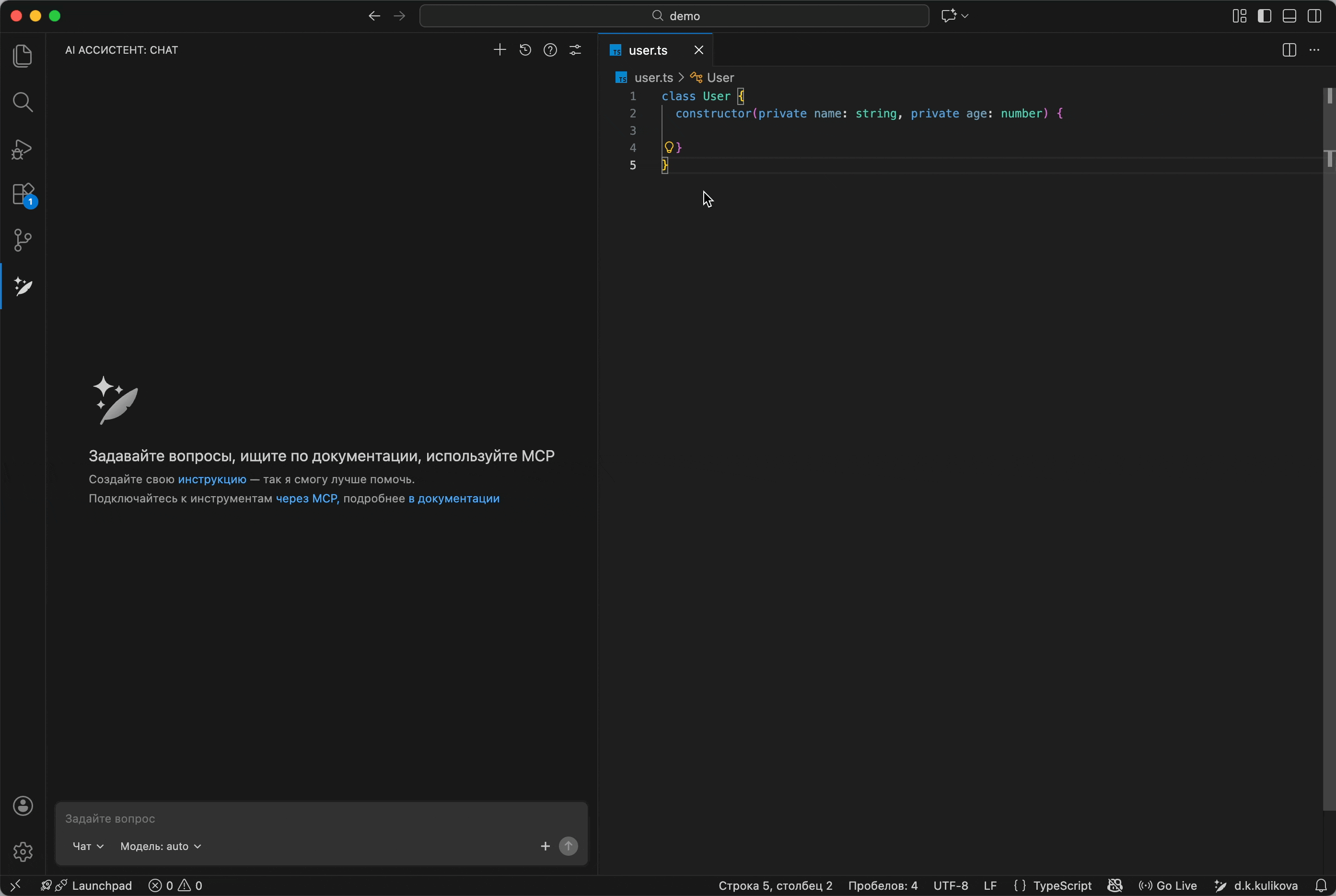
Task: Send the chat message arrow button
Action: [x=568, y=846]
